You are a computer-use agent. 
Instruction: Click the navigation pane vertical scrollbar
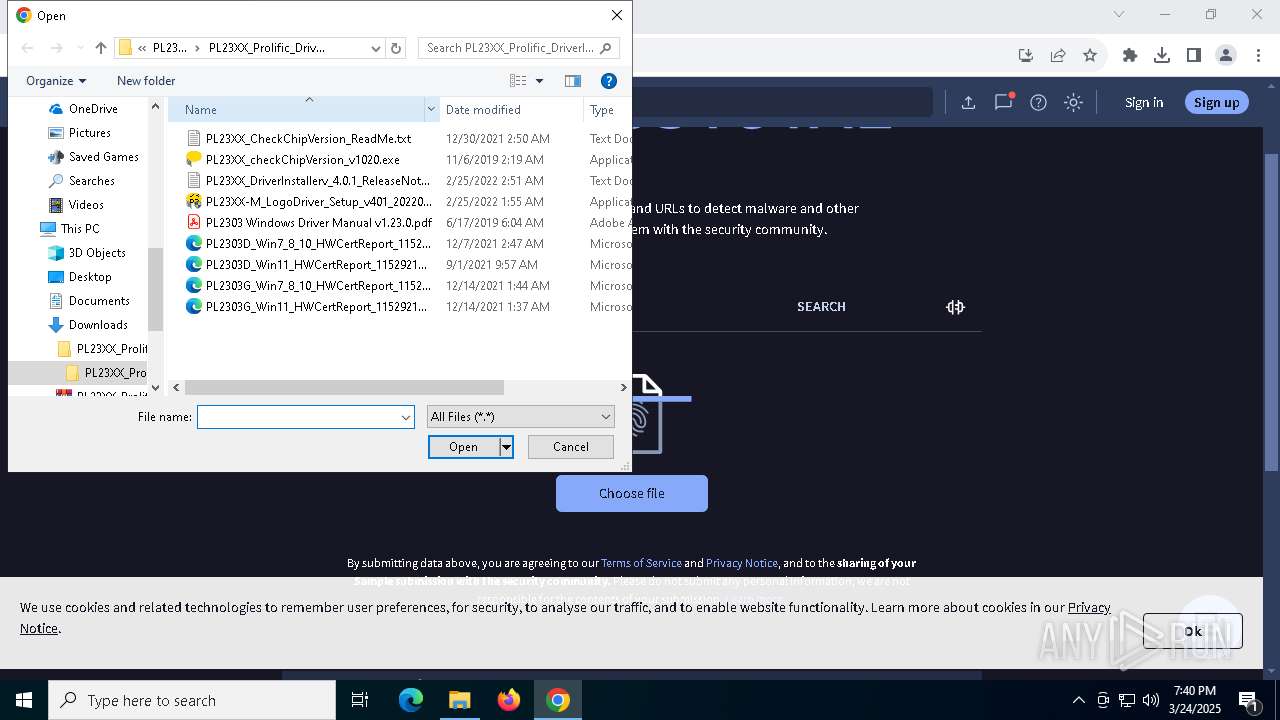click(155, 290)
